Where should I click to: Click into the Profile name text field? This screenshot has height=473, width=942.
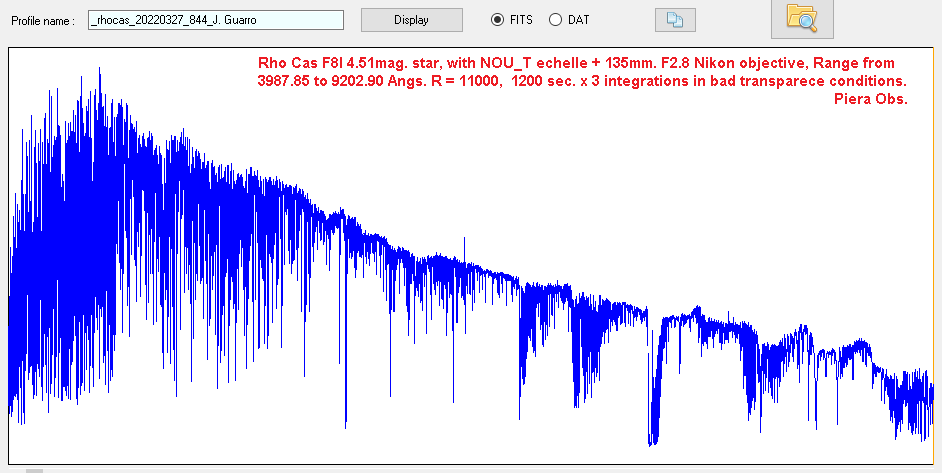tap(215, 20)
